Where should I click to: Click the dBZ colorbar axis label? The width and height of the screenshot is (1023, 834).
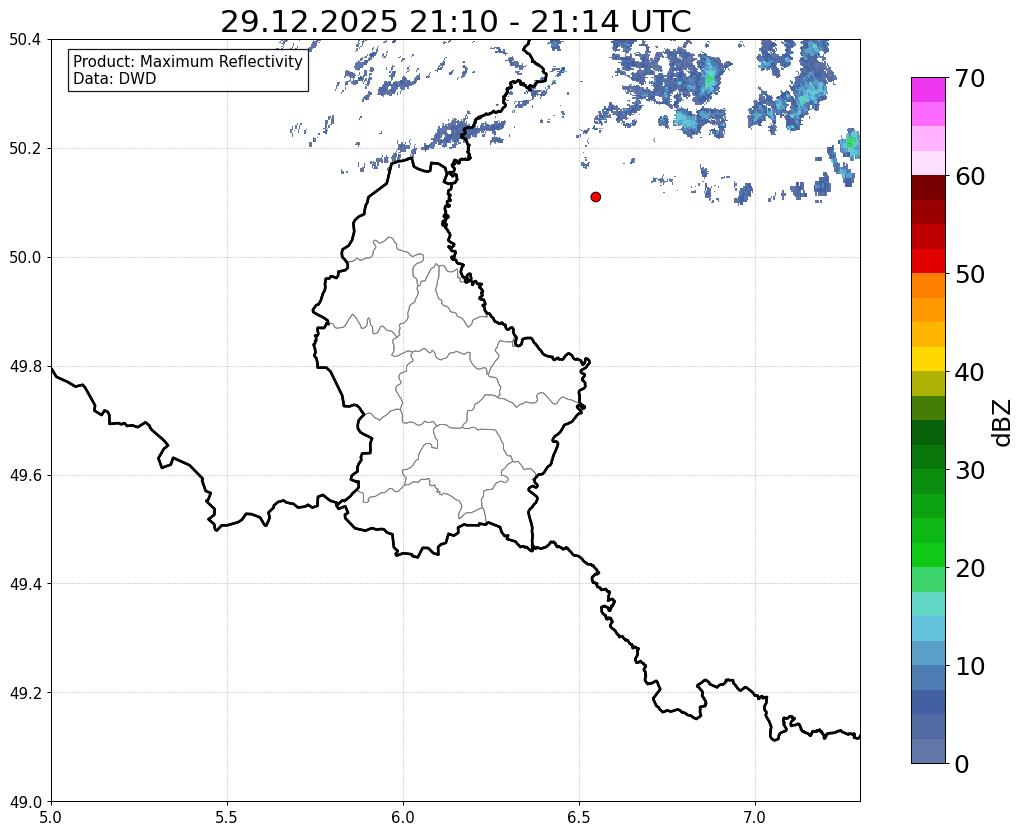coord(1003,423)
